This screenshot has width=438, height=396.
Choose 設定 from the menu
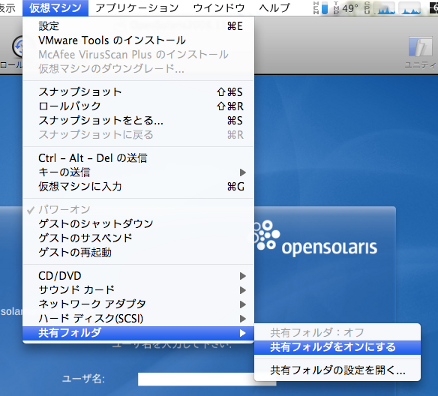[x=138, y=26]
